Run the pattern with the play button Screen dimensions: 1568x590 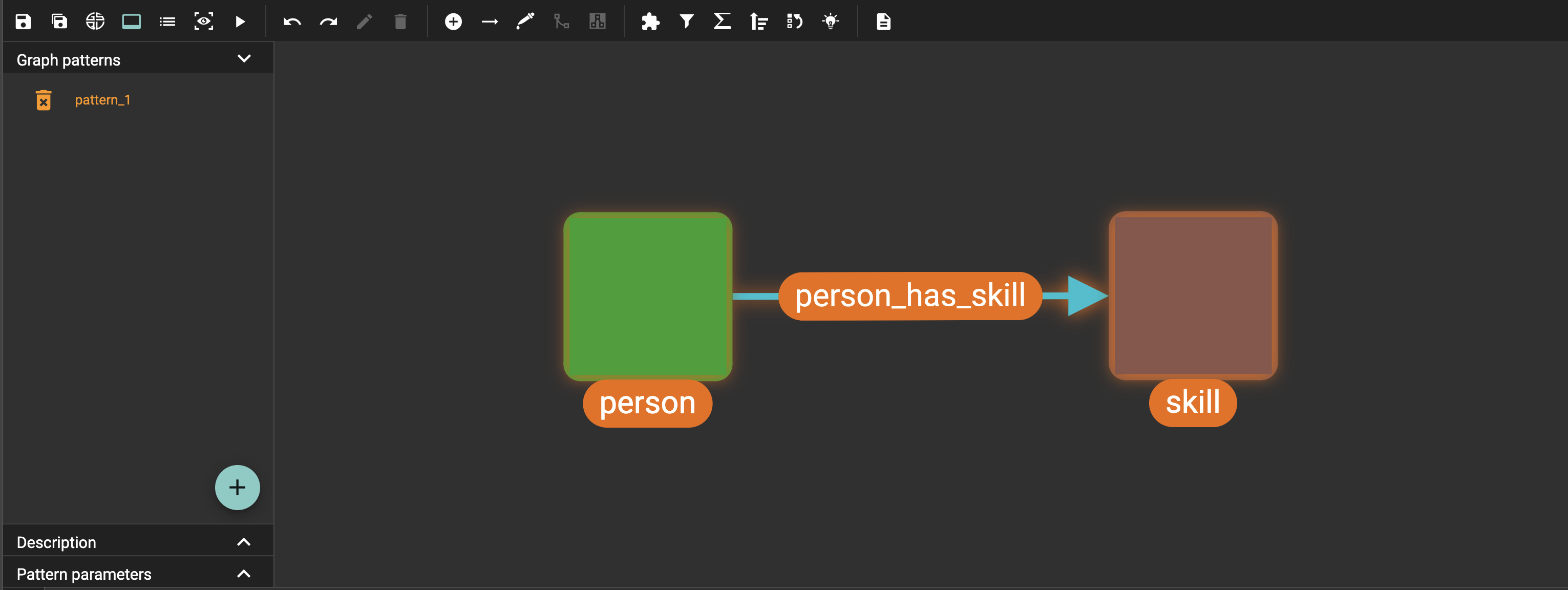[x=241, y=22]
